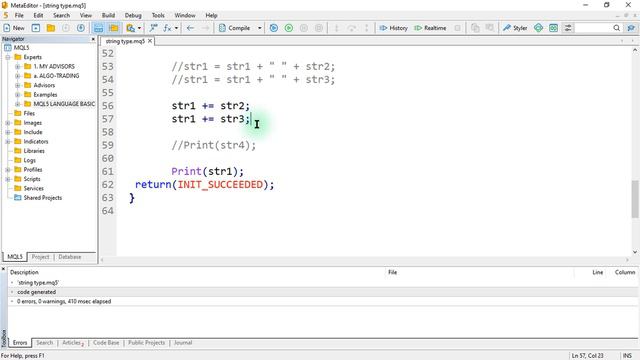Start profiling on Realtime data

pyautogui.click(x=430, y=28)
